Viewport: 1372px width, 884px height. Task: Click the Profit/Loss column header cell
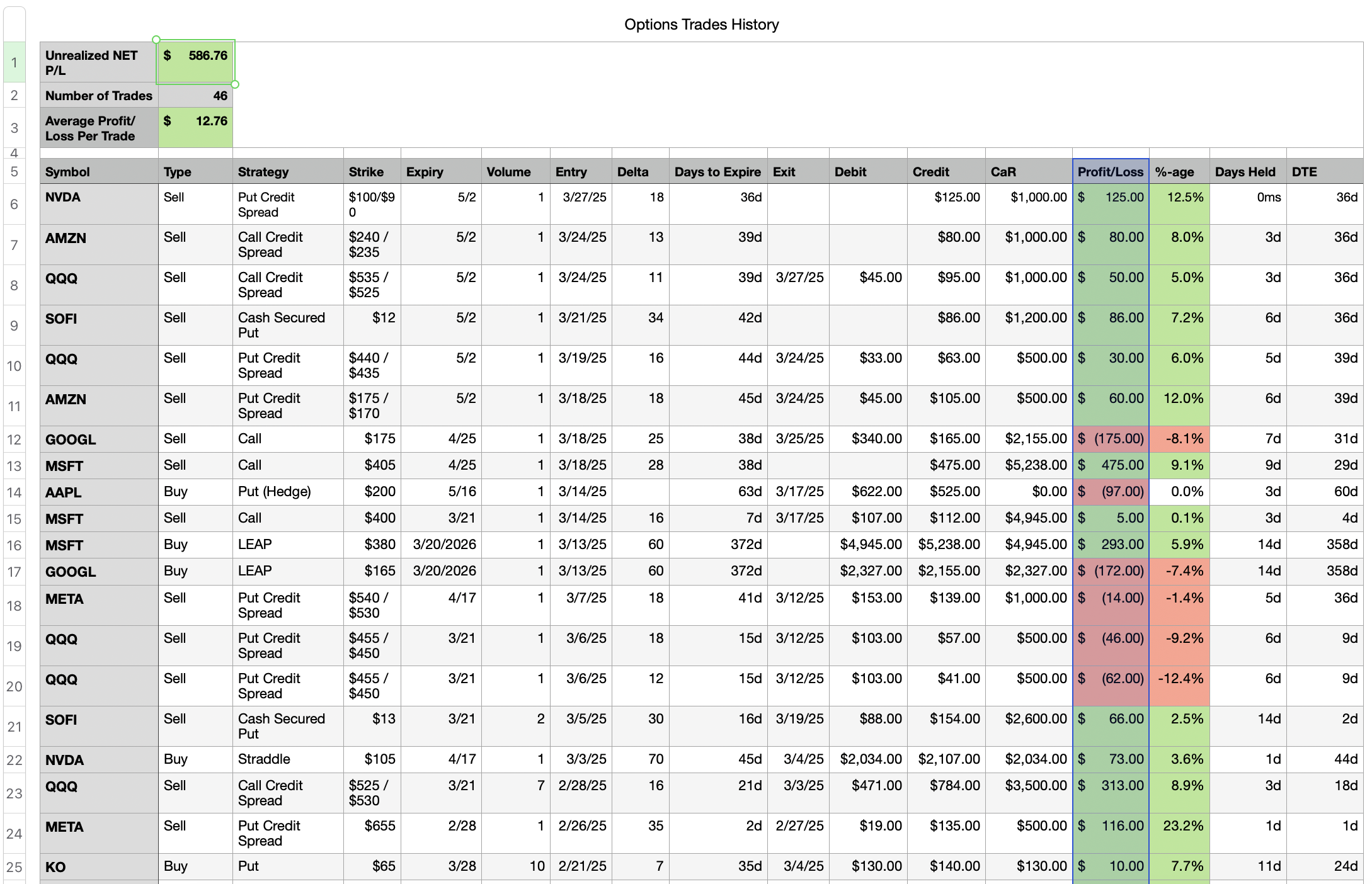click(x=1111, y=172)
